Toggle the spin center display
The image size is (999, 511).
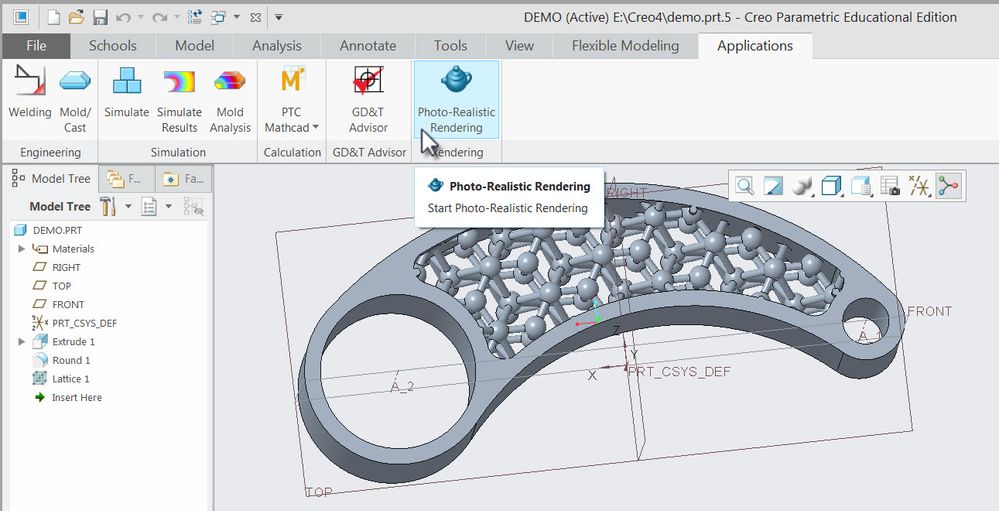coord(949,185)
